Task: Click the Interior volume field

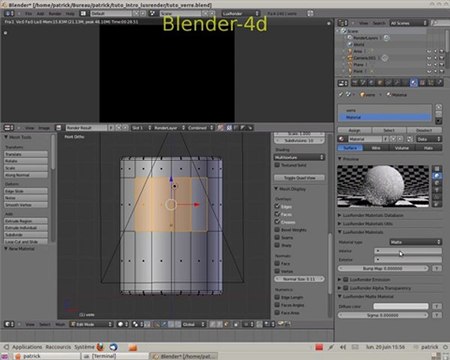Action: [408, 251]
